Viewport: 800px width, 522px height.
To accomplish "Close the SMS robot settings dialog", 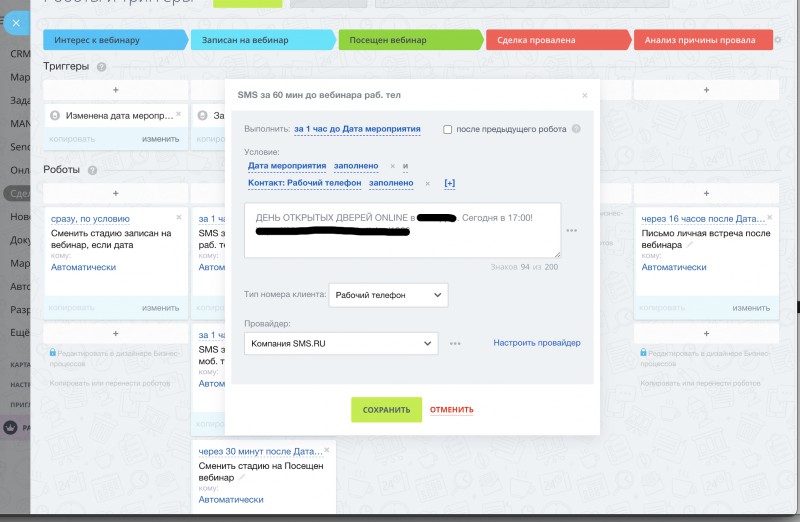I will click(x=585, y=95).
